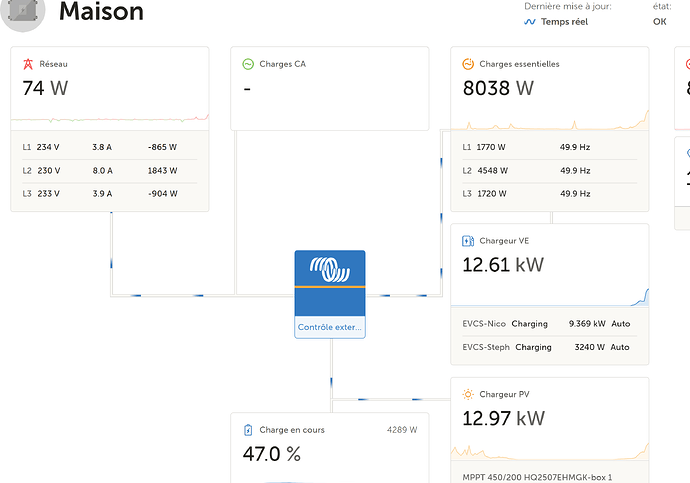Click the 4289 W battery charge power
Screen dimensions: 690x483
coord(402,430)
